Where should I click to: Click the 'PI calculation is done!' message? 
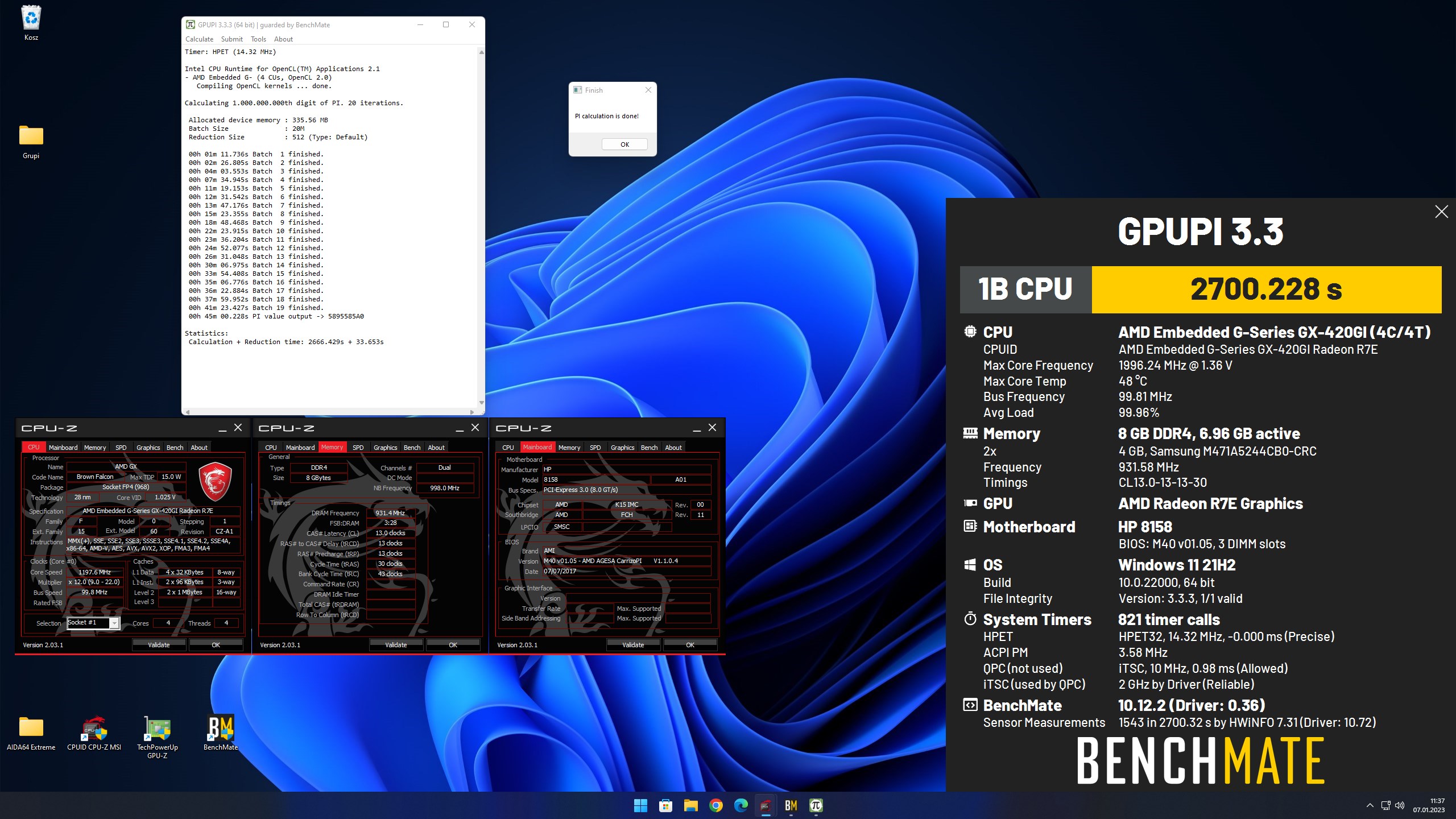pos(606,116)
